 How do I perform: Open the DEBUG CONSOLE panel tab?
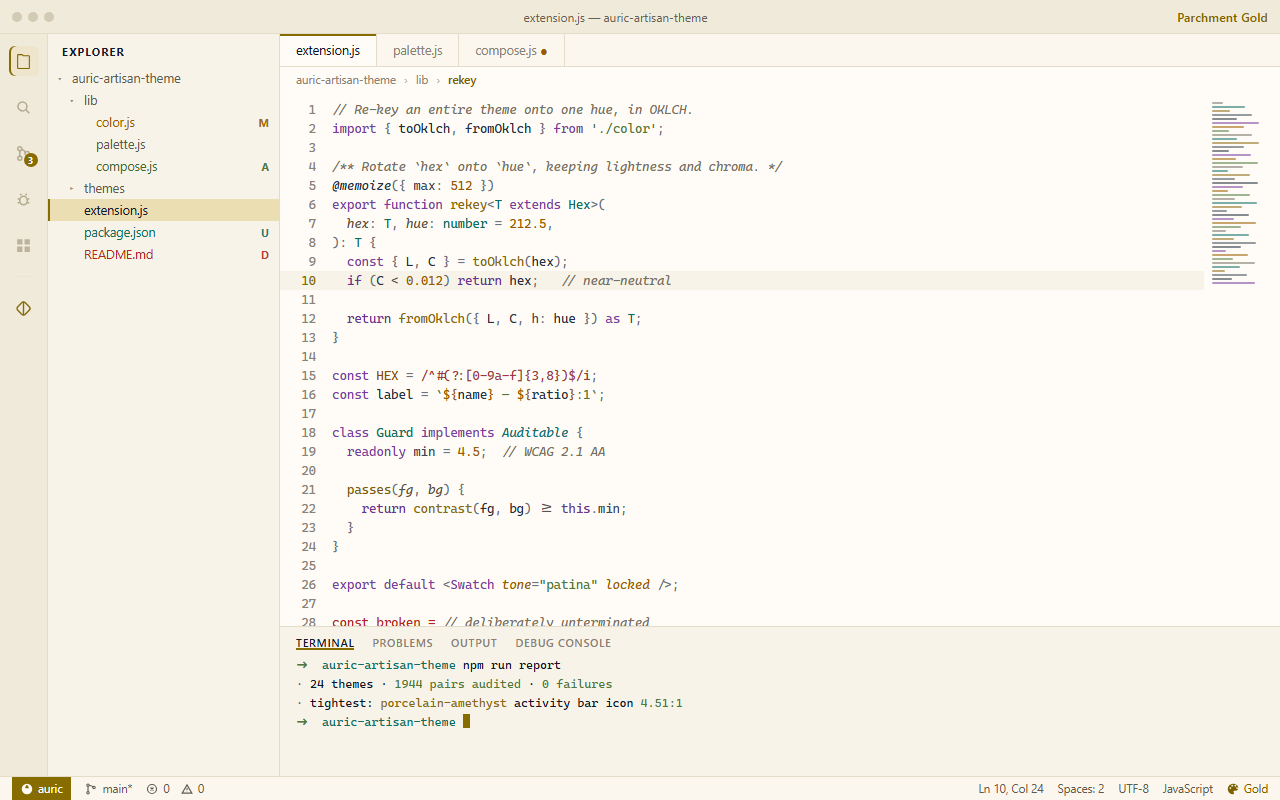(x=563, y=643)
